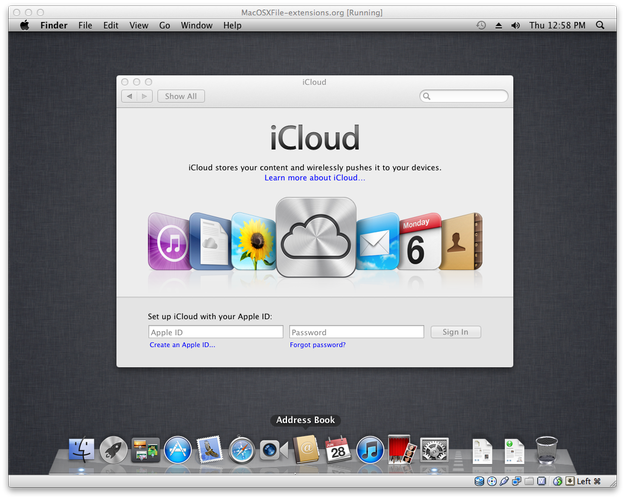Click the VirtualBox network status icon
Screen dimensions: 625x499
(517, 481)
